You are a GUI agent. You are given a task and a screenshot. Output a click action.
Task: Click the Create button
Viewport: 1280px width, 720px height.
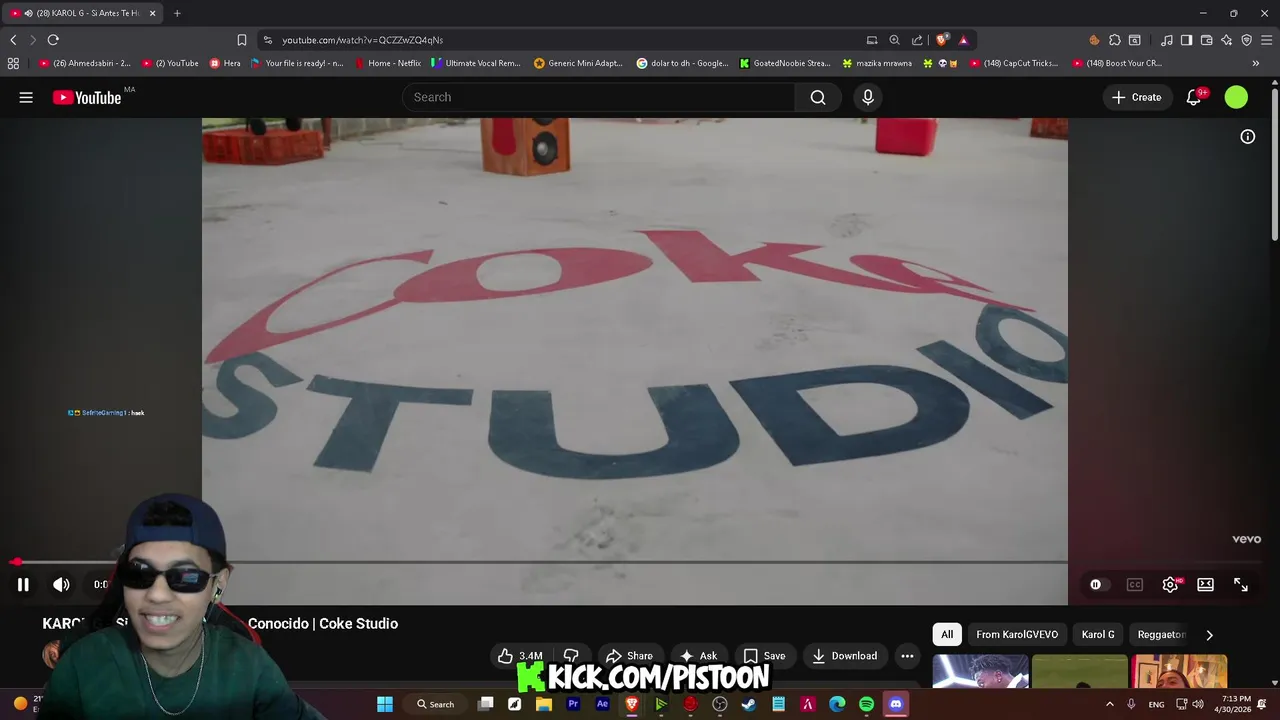(1136, 97)
